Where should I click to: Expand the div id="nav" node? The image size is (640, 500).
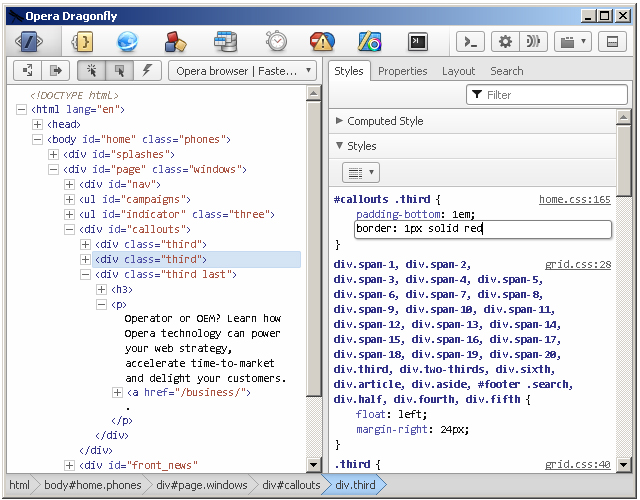point(69,184)
